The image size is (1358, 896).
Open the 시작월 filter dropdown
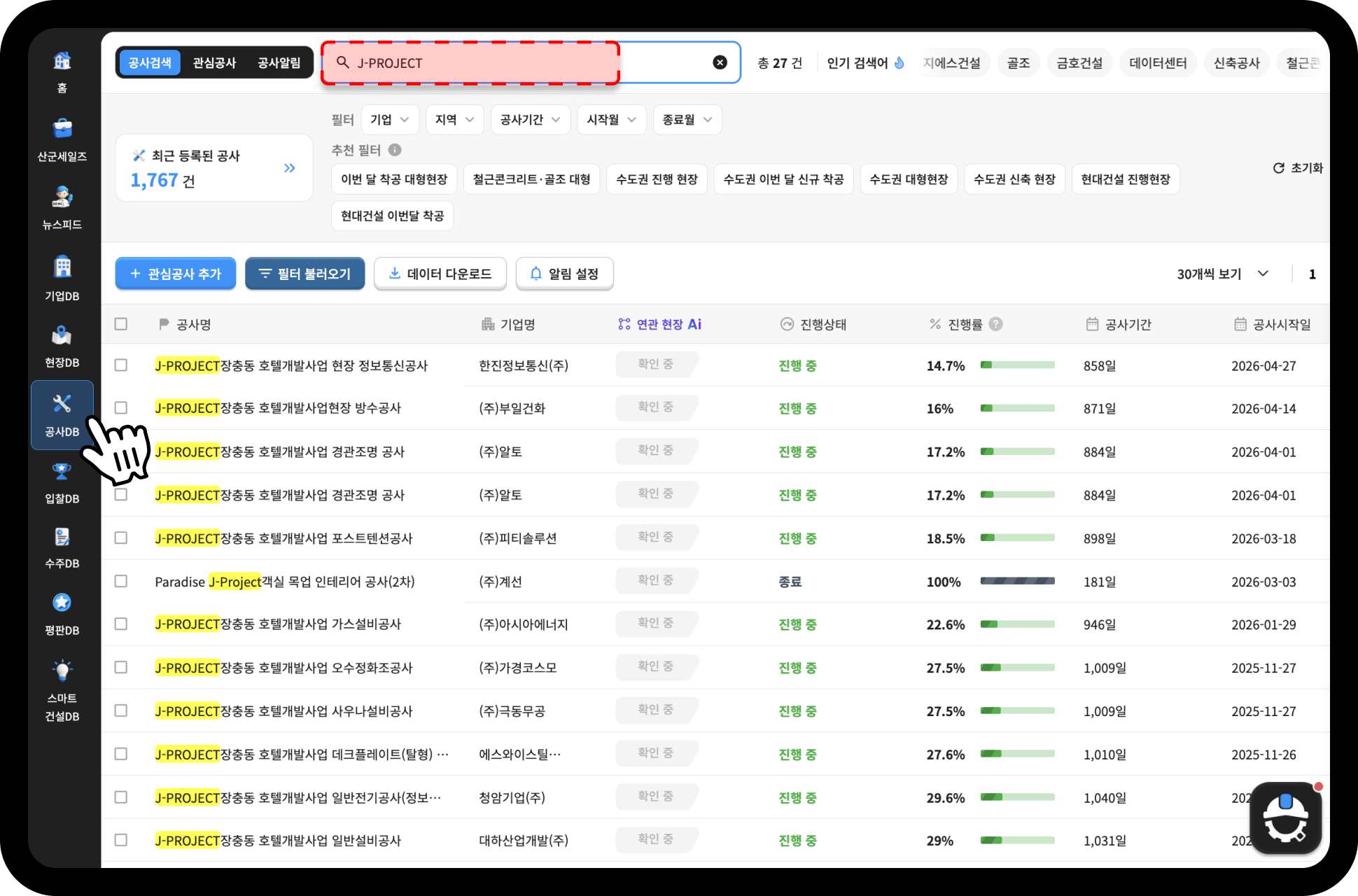(x=612, y=120)
